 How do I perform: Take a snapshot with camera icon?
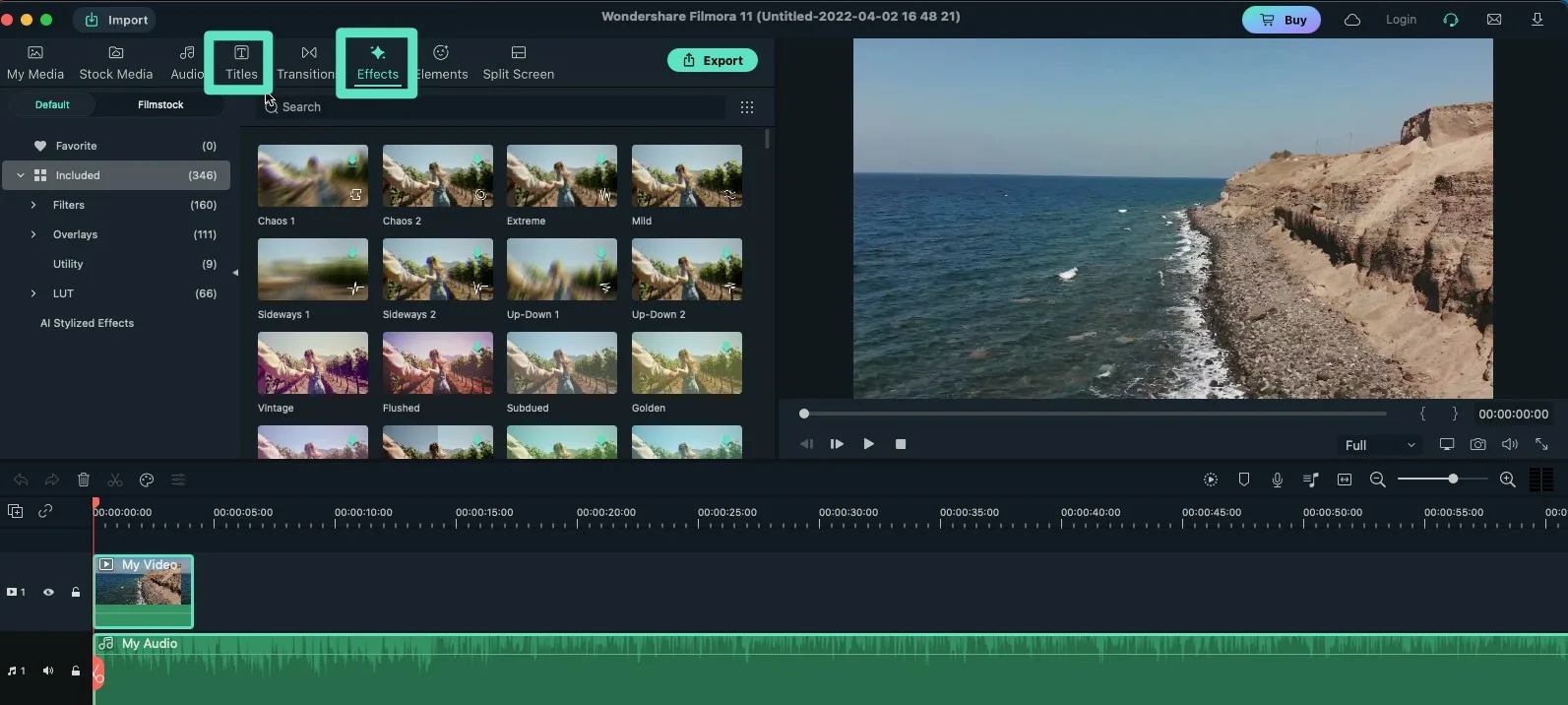coord(1477,444)
